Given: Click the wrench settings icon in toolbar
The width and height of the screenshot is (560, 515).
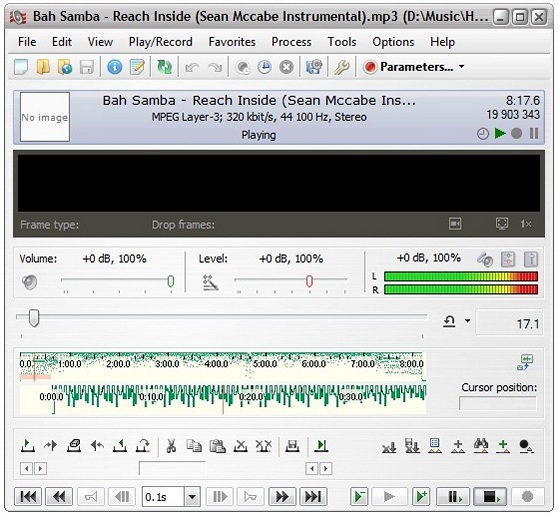Looking at the screenshot, I should tap(341, 67).
